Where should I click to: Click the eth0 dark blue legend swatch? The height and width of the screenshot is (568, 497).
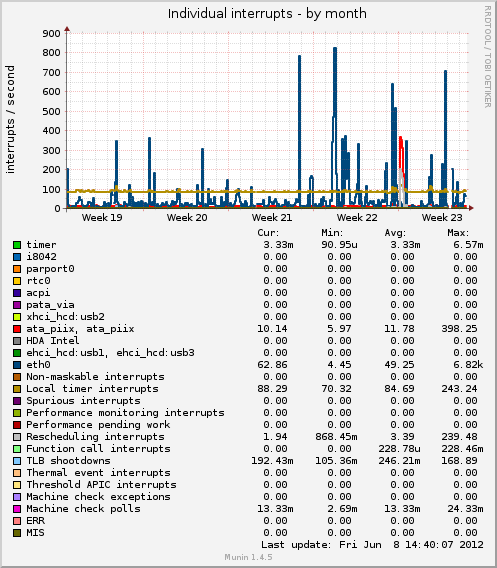[x=17, y=365]
